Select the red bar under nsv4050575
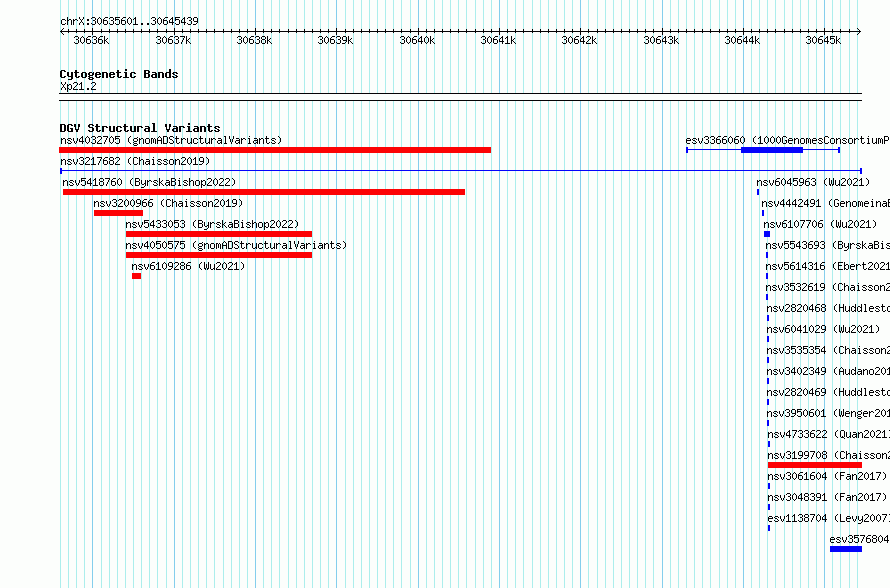890x588 pixels. (219, 255)
